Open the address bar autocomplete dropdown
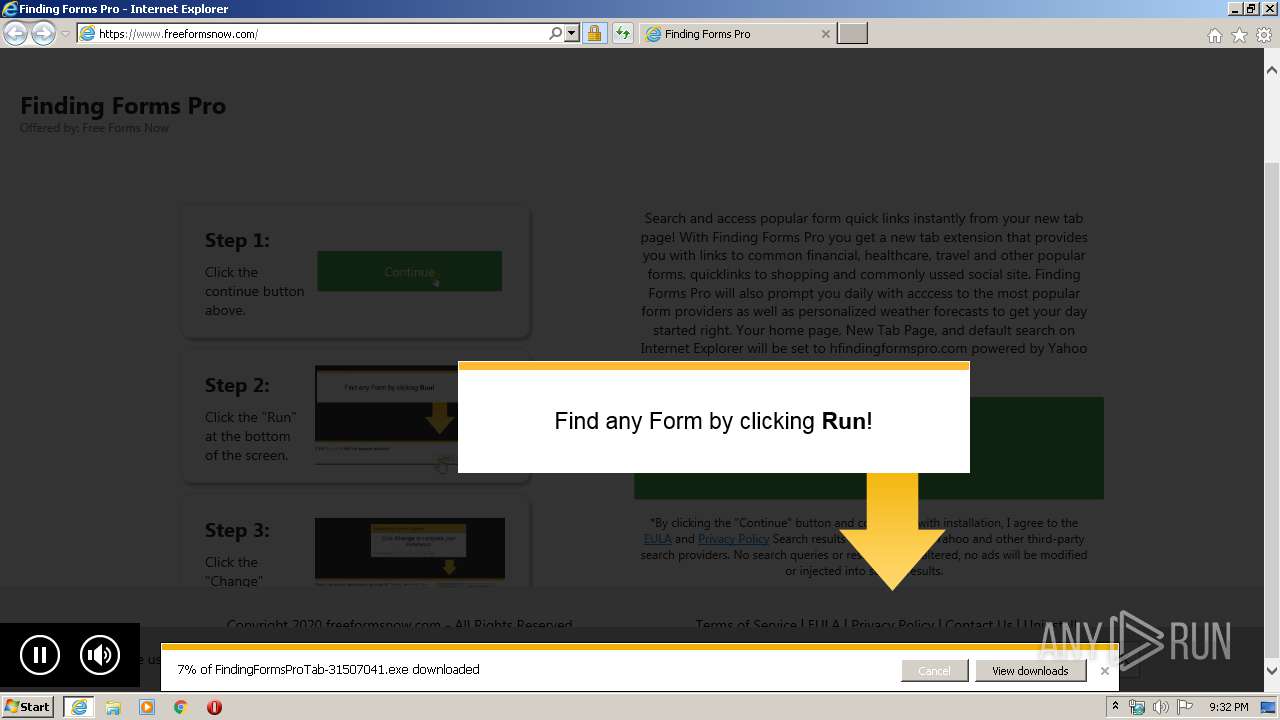Viewport: 1280px width, 720px height. pos(572,34)
